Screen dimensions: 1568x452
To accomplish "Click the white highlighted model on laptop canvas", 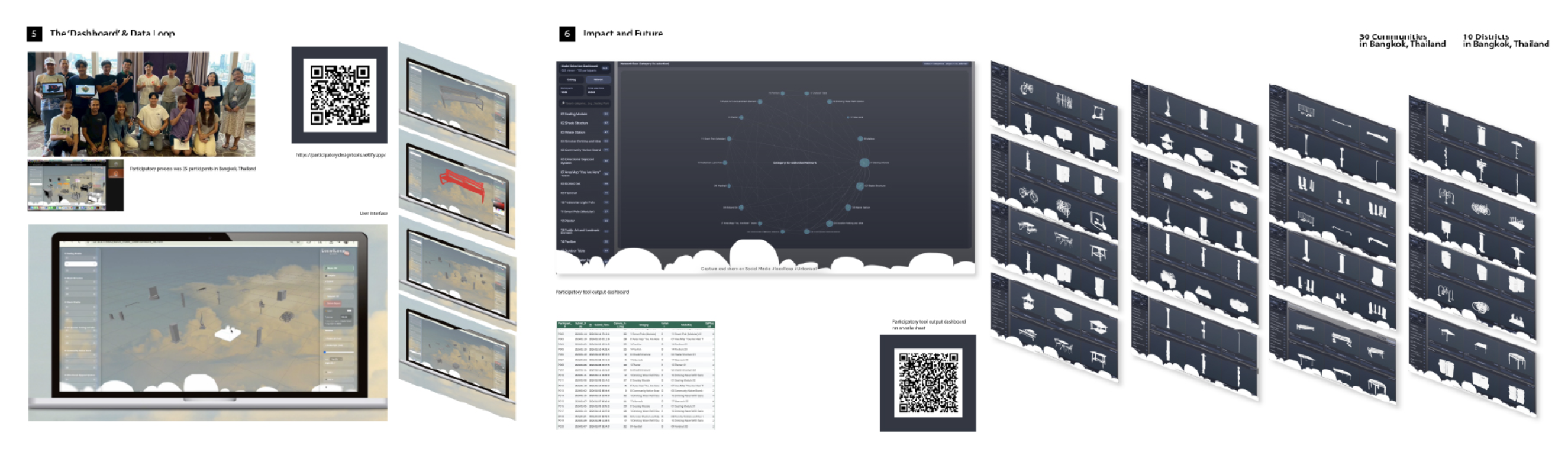I will click(229, 332).
